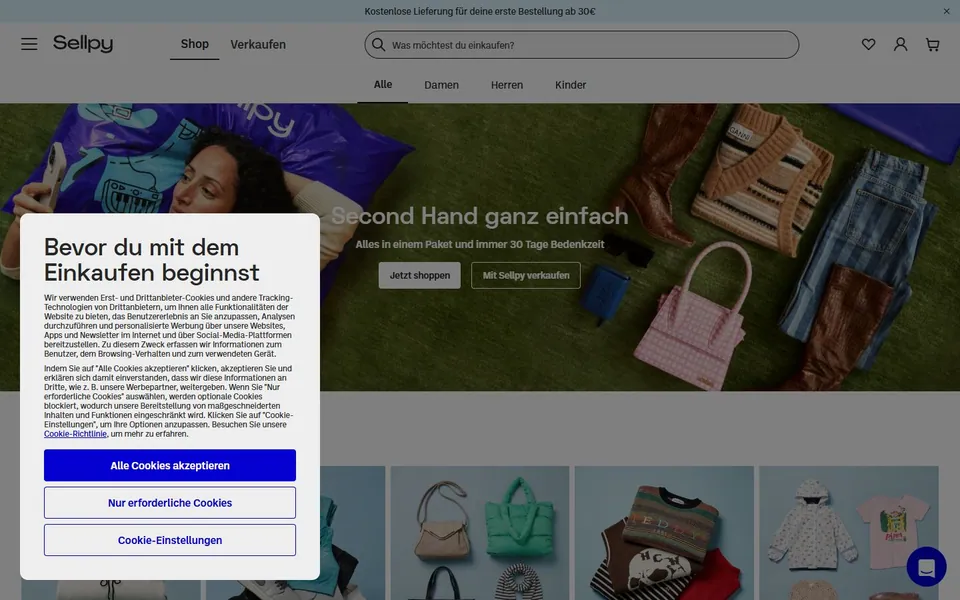Accept all cookies with Alle Cookies akzeptieren
Screen dimensions: 960x600
[170, 465]
